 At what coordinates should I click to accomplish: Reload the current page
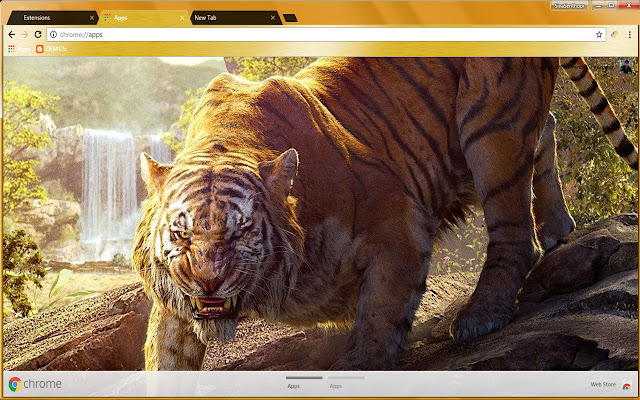pyautogui.click(x=38, y=35)
